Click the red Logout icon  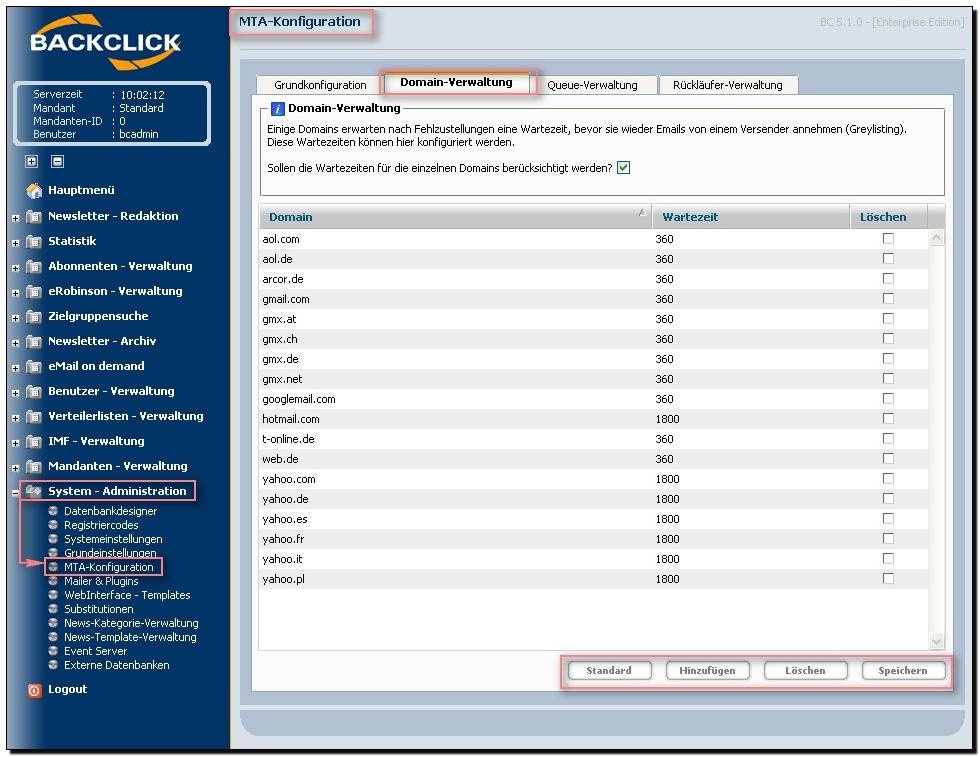click(x=34, y=690)
